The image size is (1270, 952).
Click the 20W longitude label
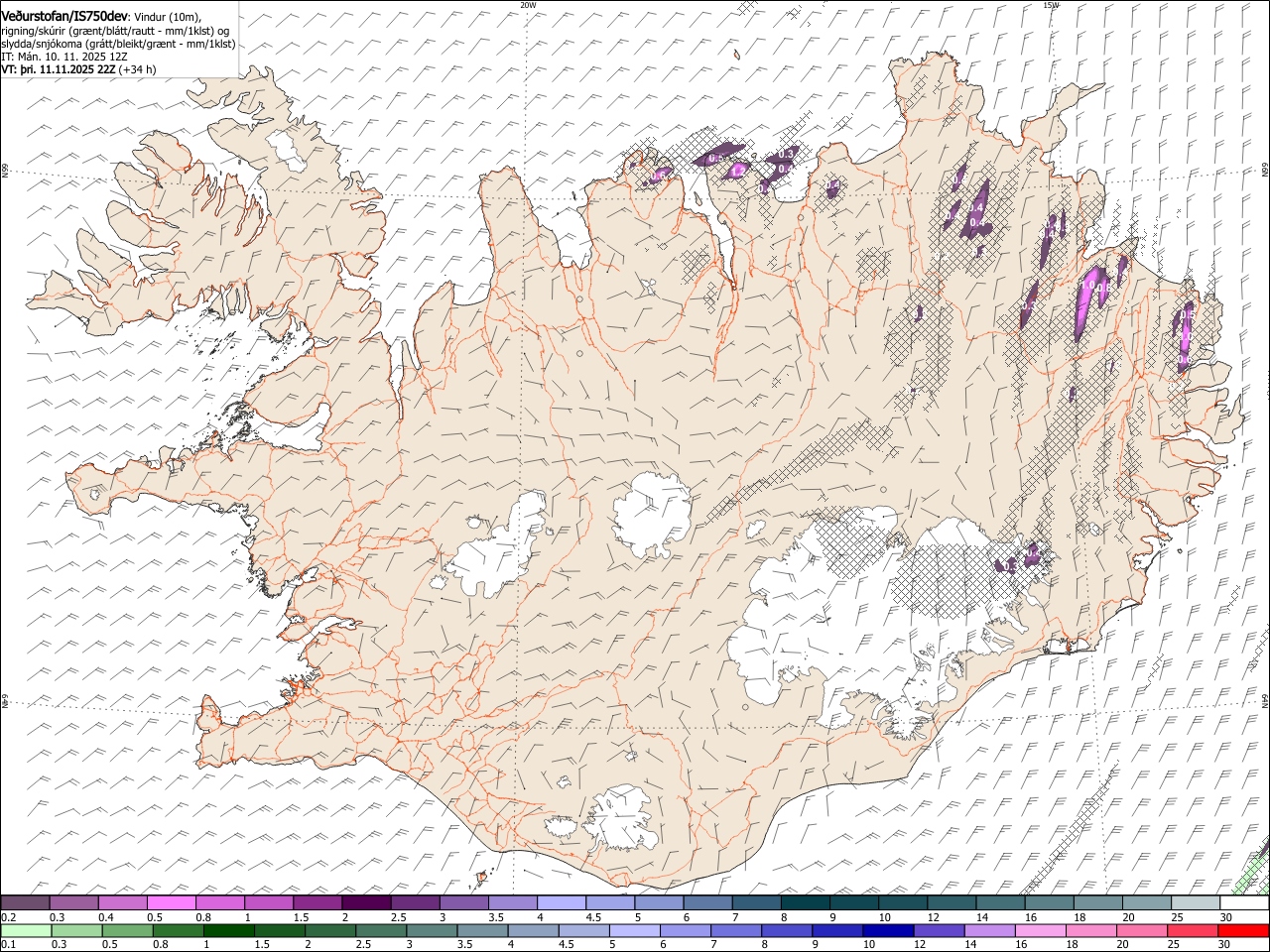tap(528, 5)
